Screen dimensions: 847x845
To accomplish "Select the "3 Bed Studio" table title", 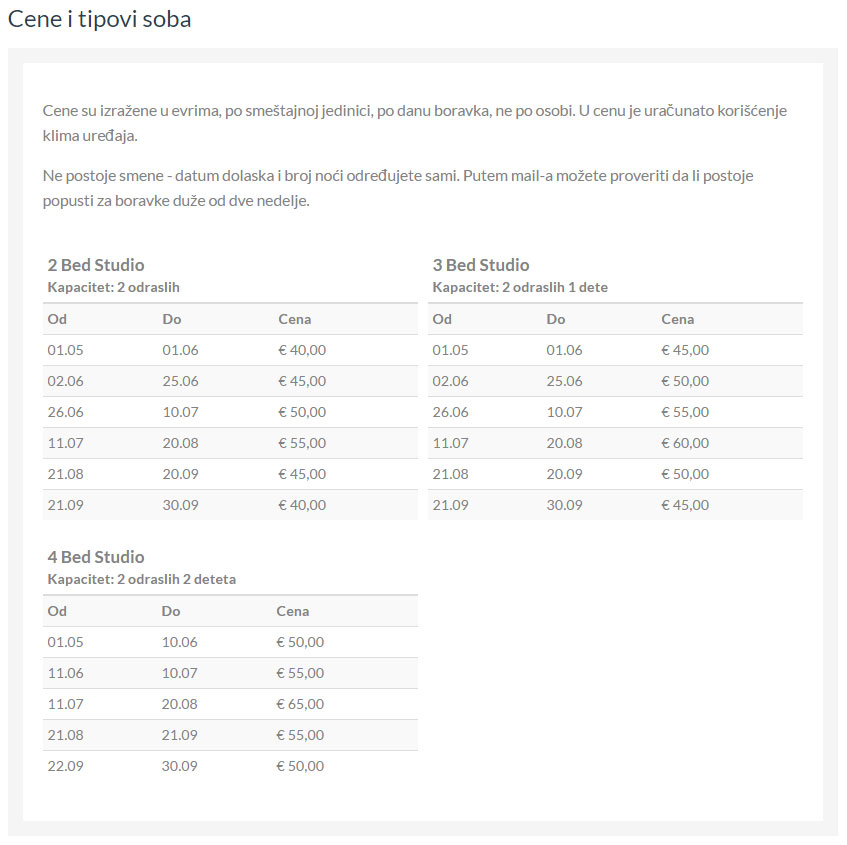I will pos(481,265).
